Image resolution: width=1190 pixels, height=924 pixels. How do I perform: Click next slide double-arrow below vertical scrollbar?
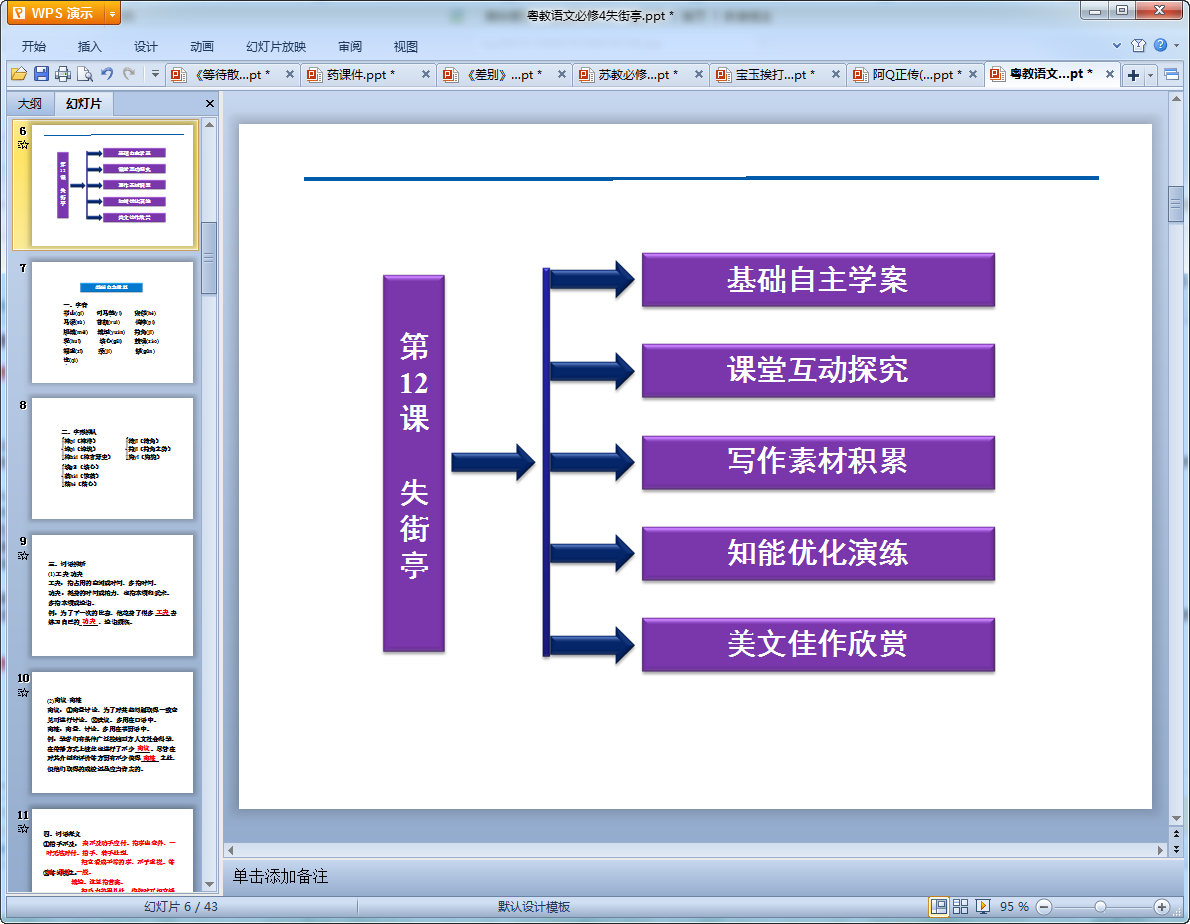point(1176,850)
